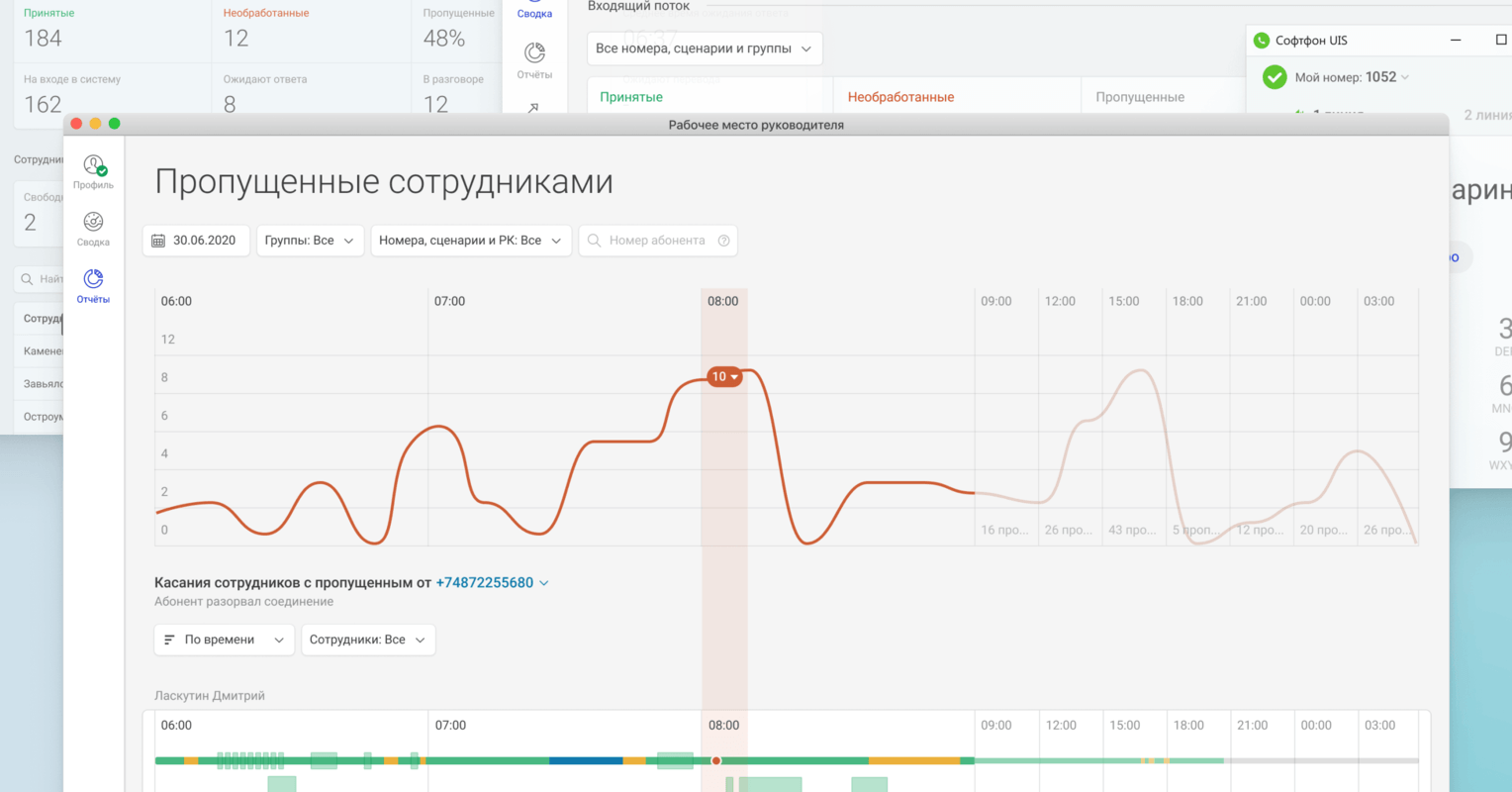Click the Номер абонента search field
Viewport: 1512px width, 792px height.
658,241
